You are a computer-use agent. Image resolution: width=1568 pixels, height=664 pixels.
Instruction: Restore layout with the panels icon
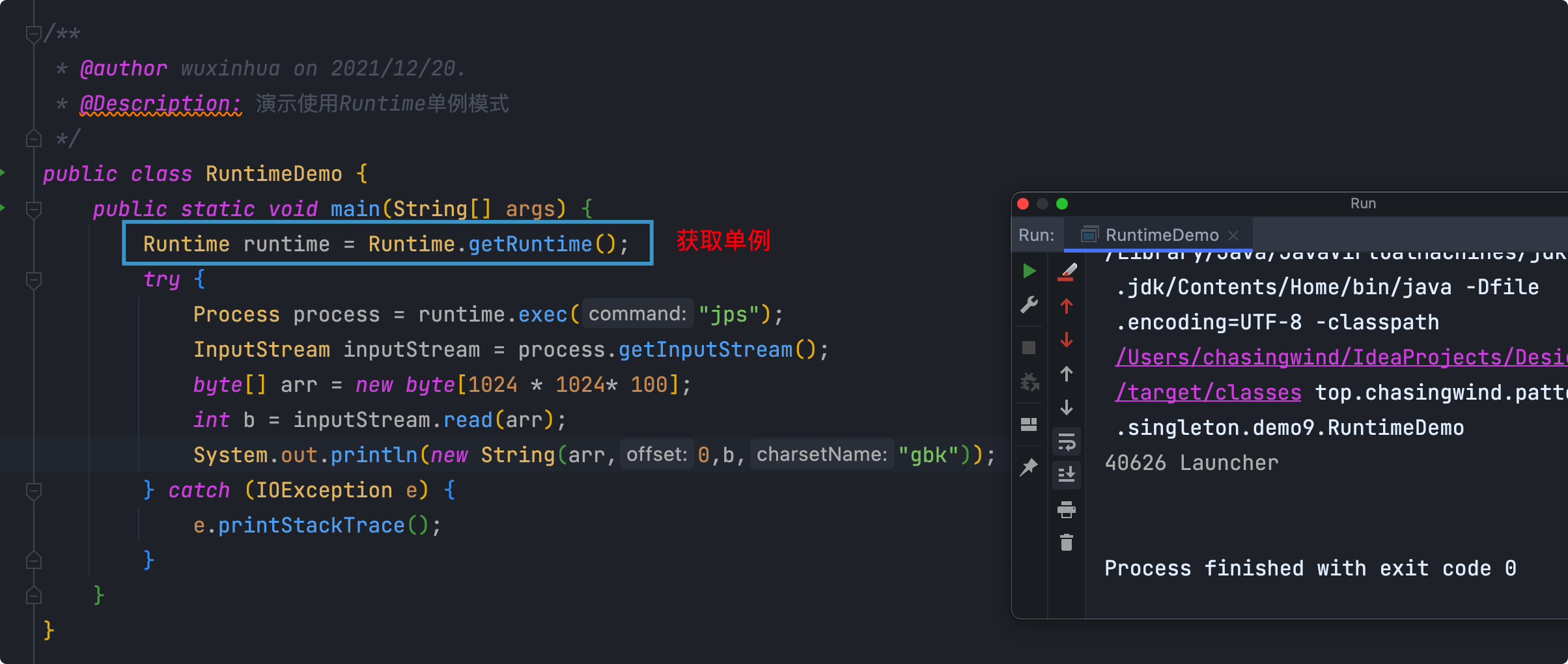pyautogui.click(x=1029, y=424)
